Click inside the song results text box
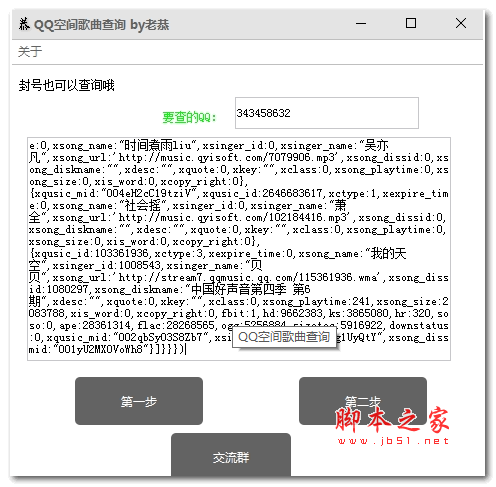496x487 pixels. pos(239,249)
